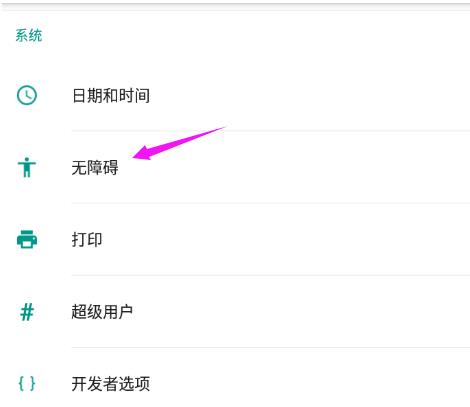Tap the row area right of 无障碍
The width and height of the screenshot is (470, 407).
click(295, 167)
